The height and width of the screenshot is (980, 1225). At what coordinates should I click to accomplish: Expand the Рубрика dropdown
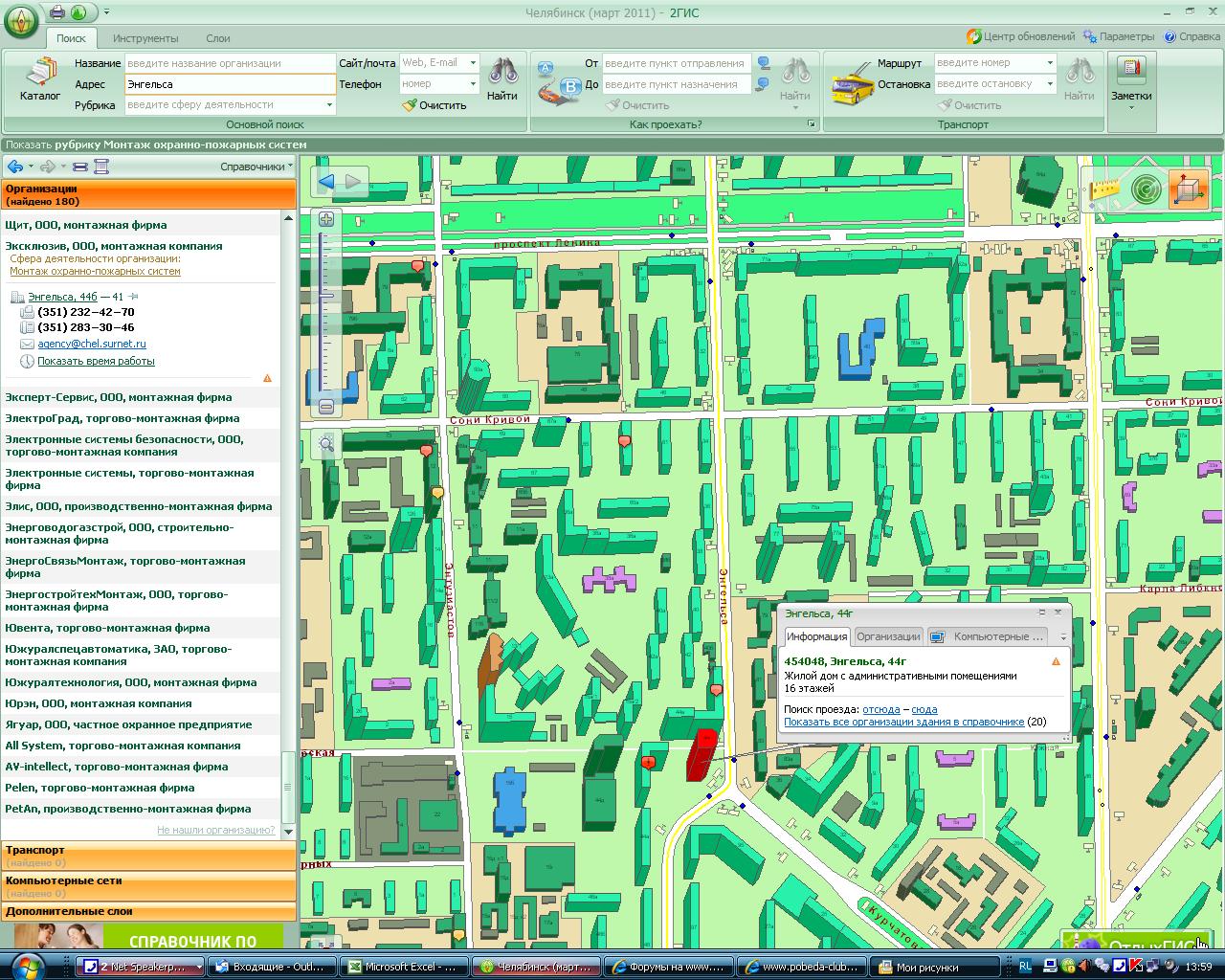pyautogui.click(x=329, y=105)
